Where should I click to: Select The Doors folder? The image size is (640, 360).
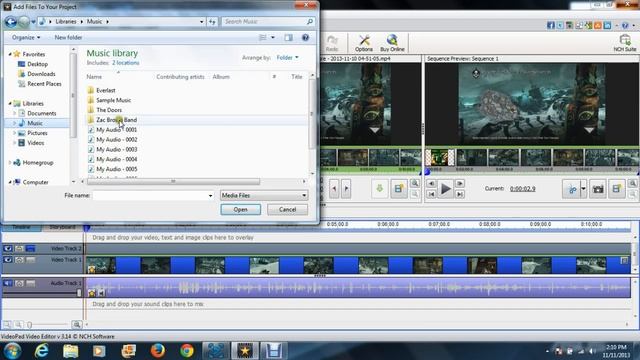[x=109, y=110]
